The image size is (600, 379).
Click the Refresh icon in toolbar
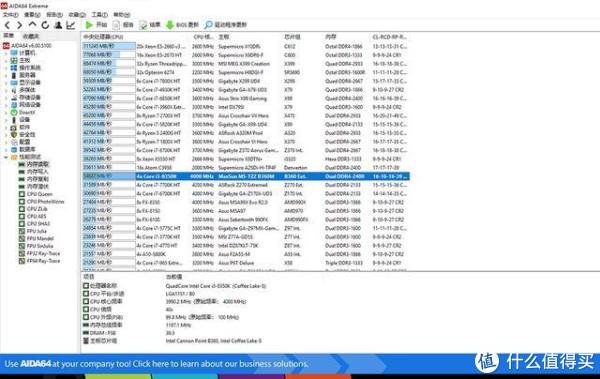[x=45, y=25]
